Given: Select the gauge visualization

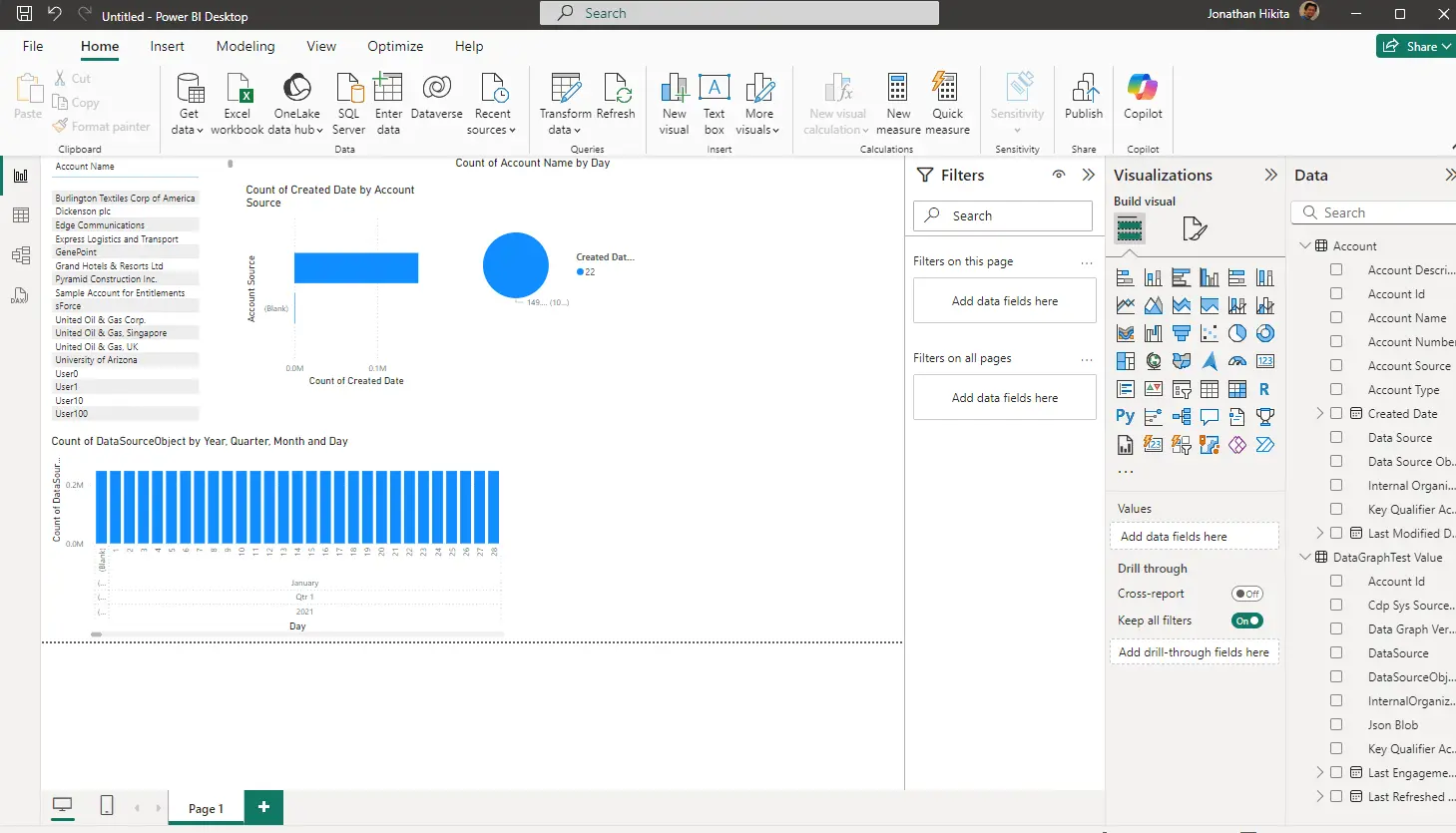Looking at the screenshot, I should [1236, 361].
